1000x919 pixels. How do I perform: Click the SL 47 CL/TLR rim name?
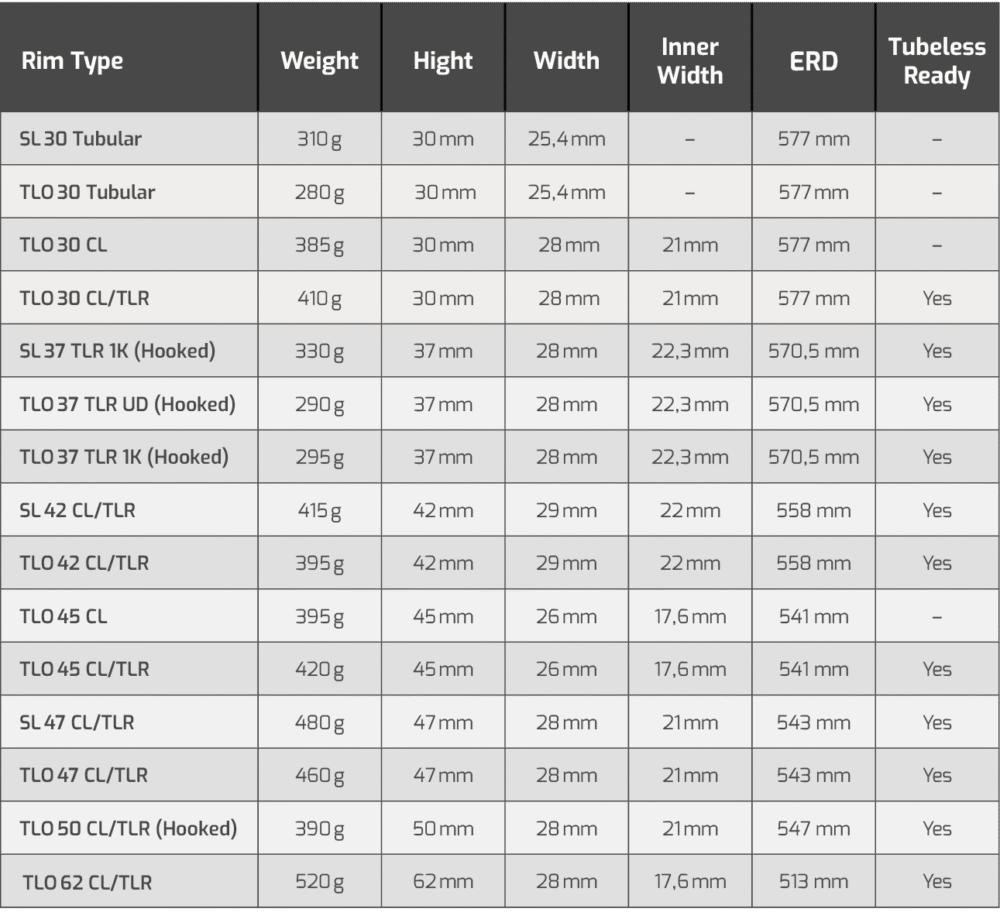click(77, 722)
